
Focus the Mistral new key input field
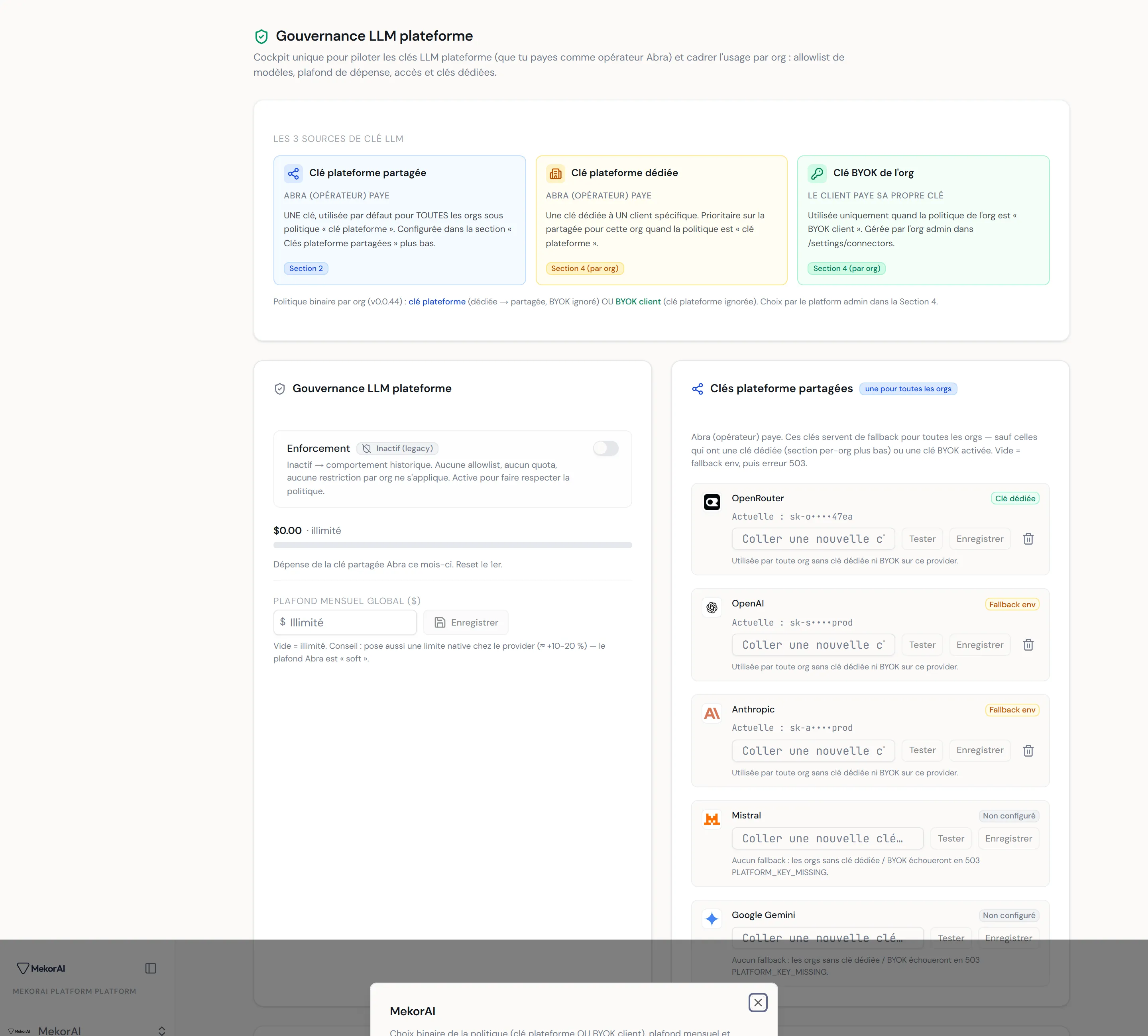click(828, 838)
